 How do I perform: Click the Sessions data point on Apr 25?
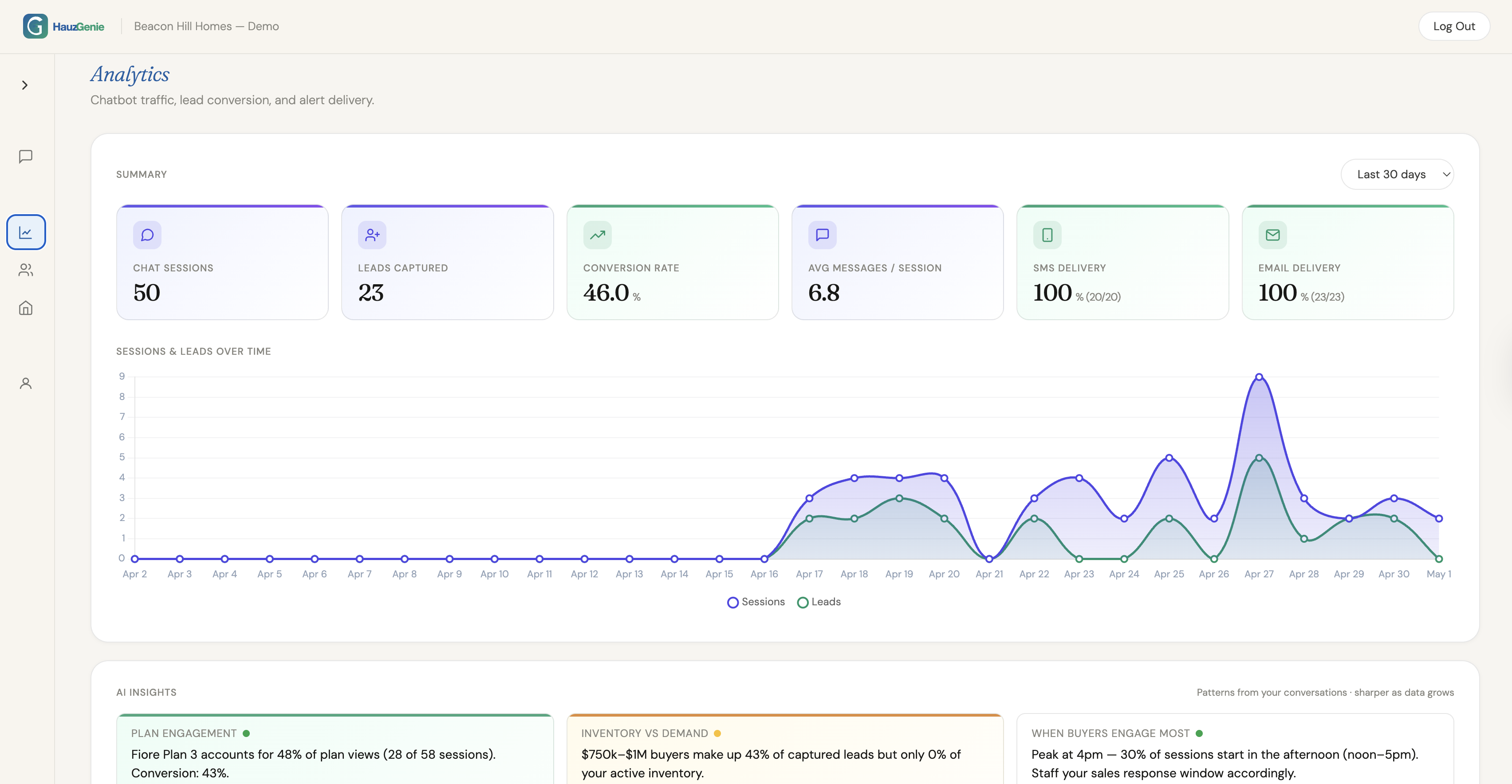[x=1169, y=458]
